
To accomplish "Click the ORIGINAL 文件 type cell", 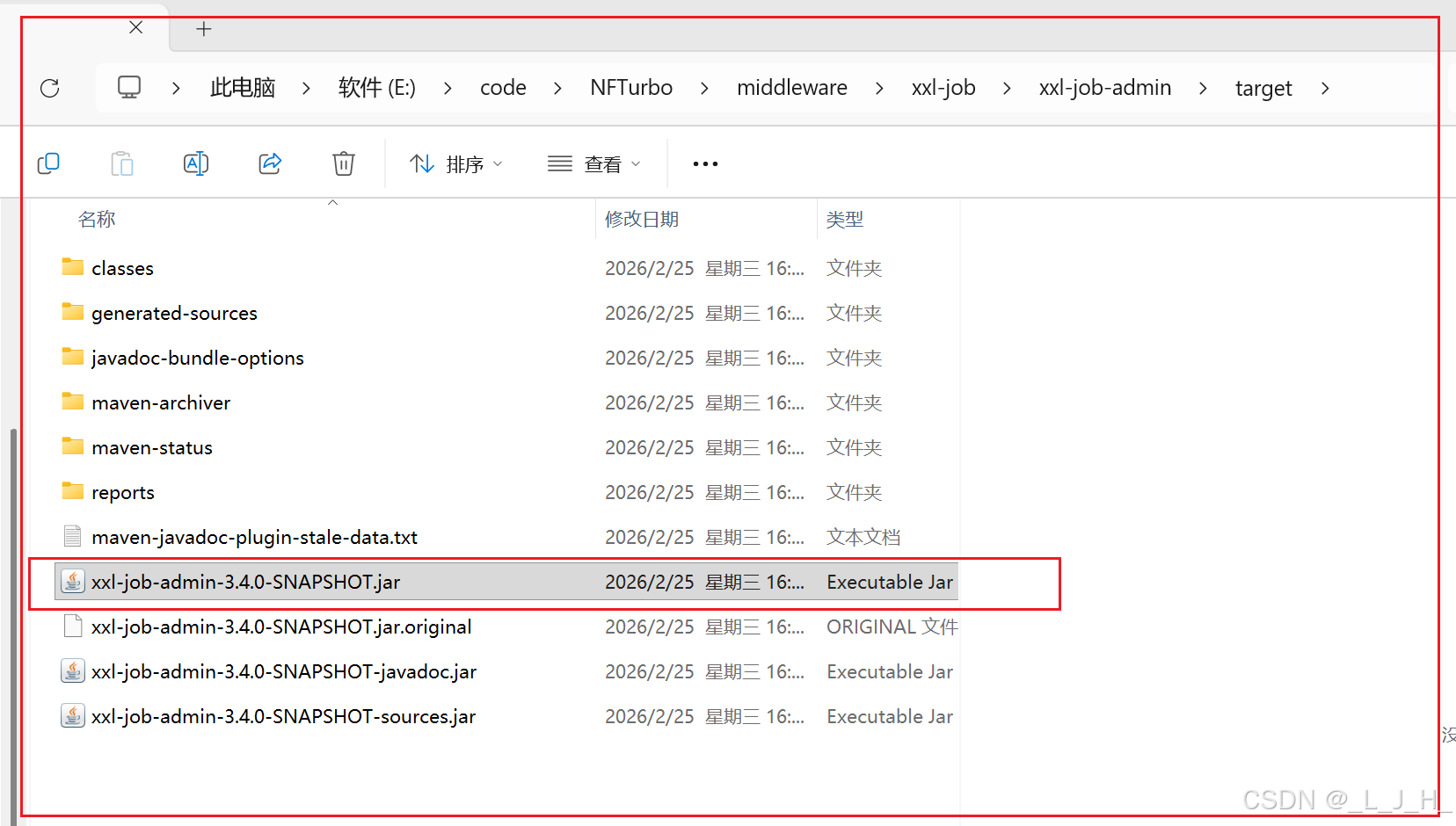I will pos(892,627).
